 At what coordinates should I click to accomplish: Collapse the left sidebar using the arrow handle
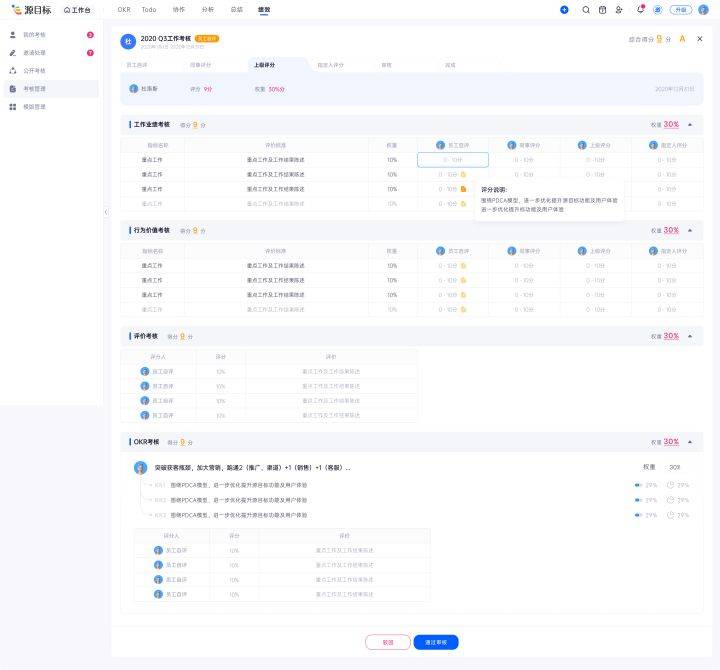pos(106,212)
